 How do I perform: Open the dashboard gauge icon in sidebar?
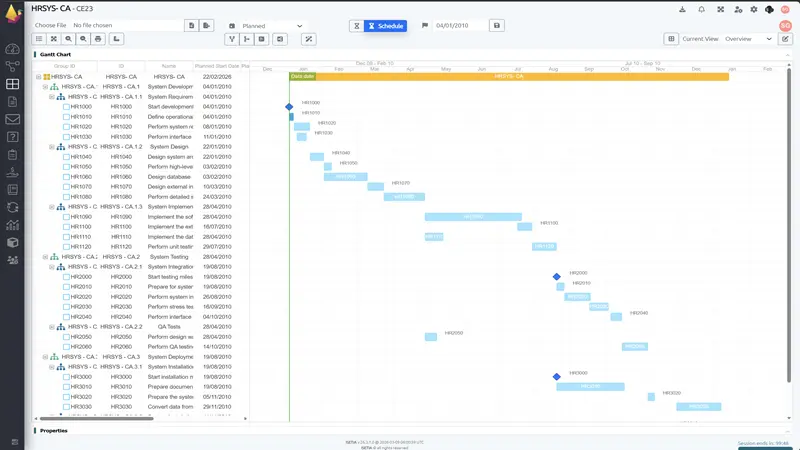(x=12, y=49)
